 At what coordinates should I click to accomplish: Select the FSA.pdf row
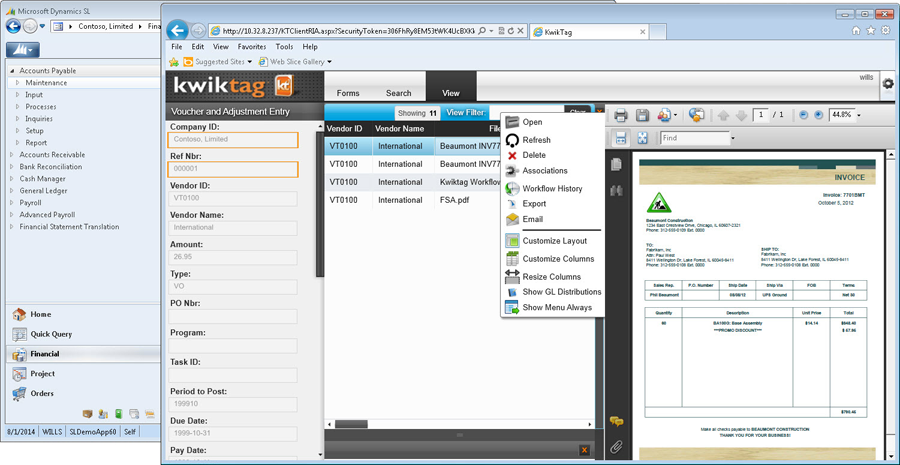pyautogui.click(x=412, y=200)
